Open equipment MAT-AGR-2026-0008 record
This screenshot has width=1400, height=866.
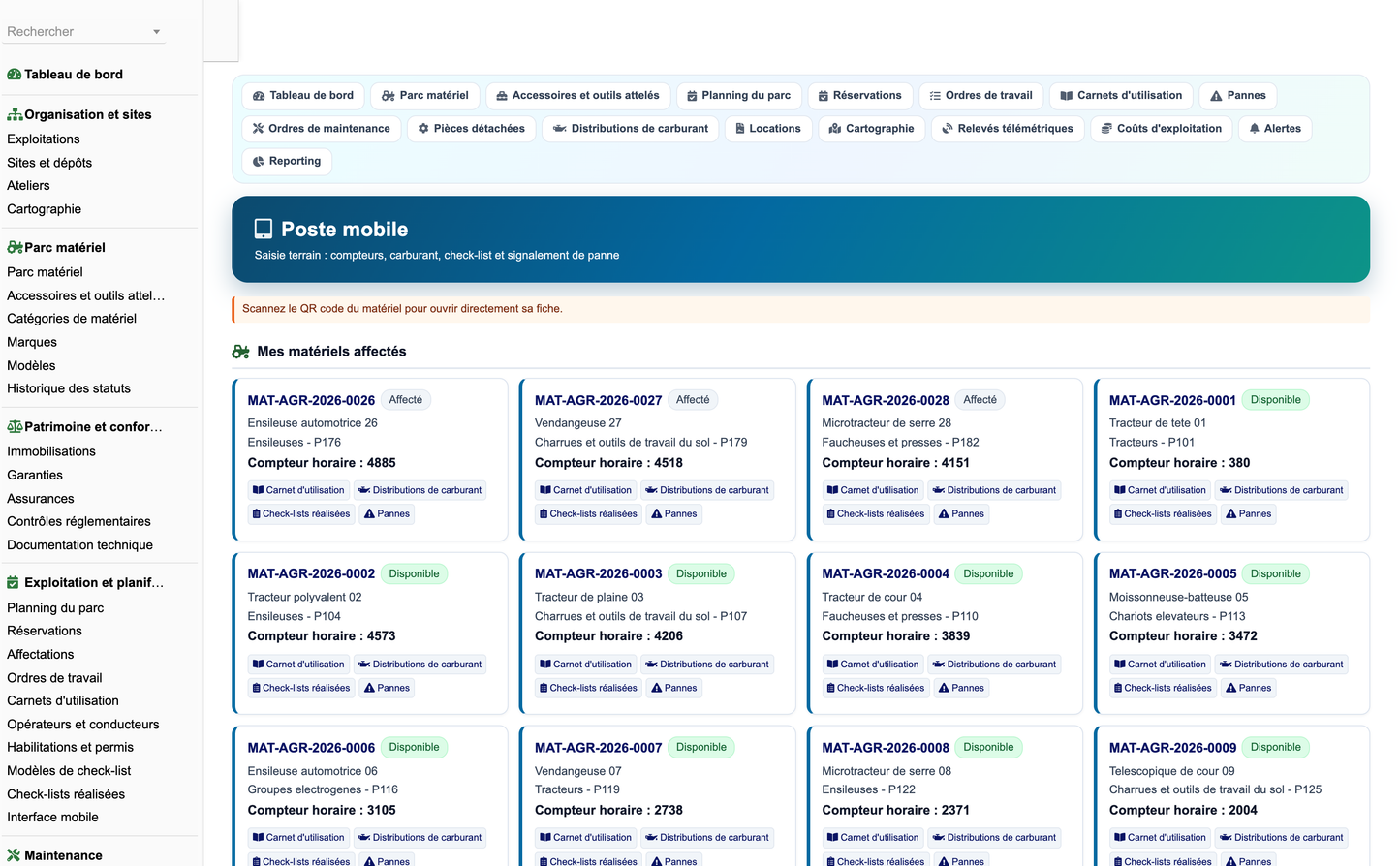886,748
